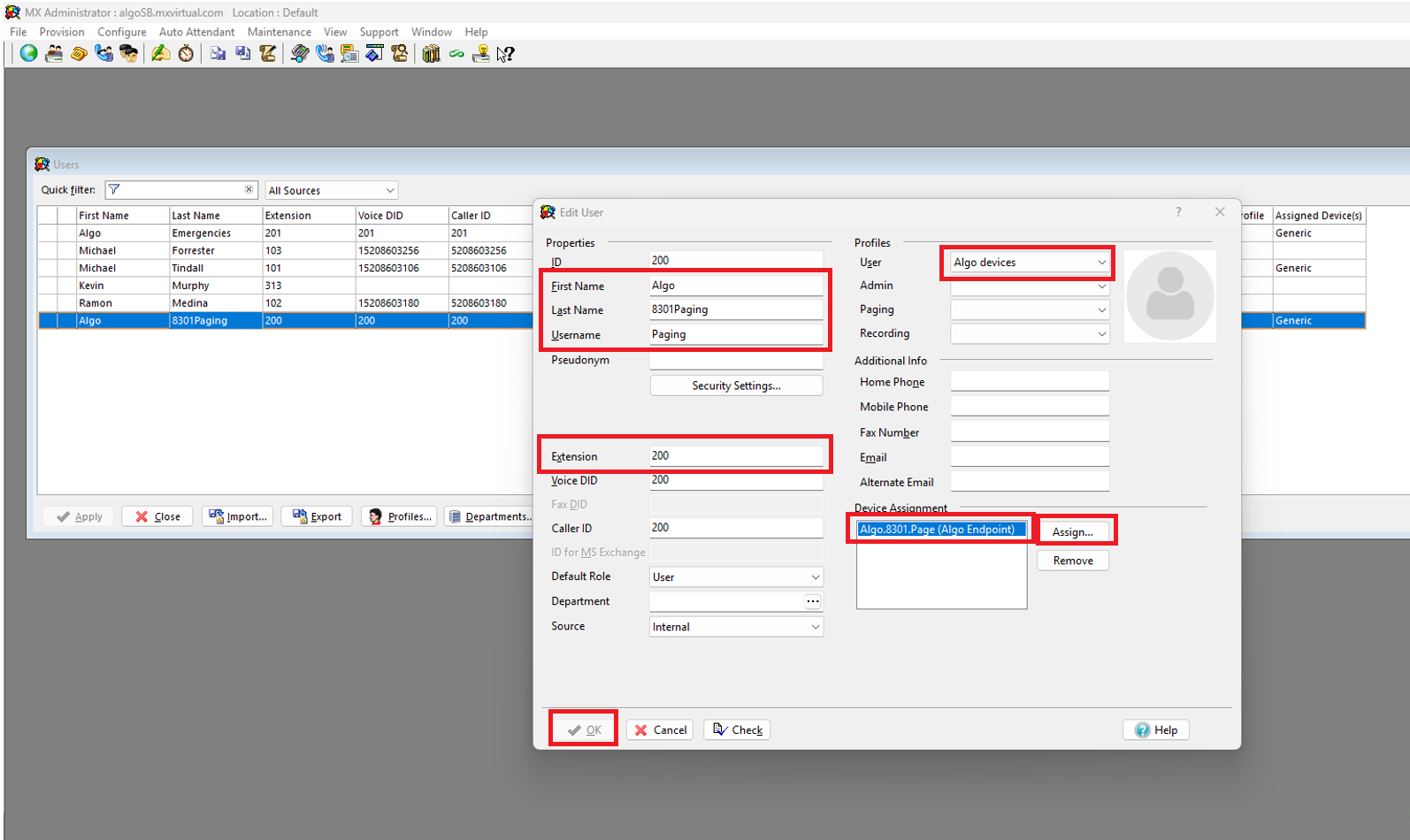Expand the Admin profile dropdown
This screenshot has height=840, width=1410.
coord(1030,286)
